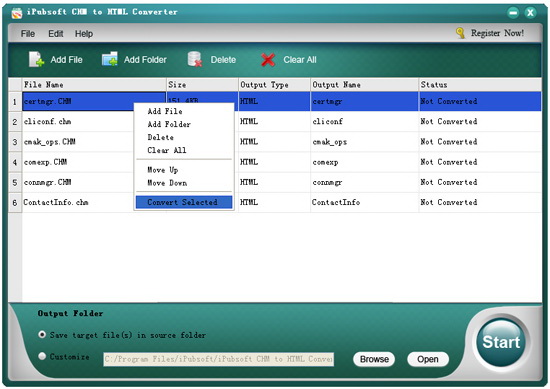Select the cmak_ops.CHM file name

pos(49,142)
